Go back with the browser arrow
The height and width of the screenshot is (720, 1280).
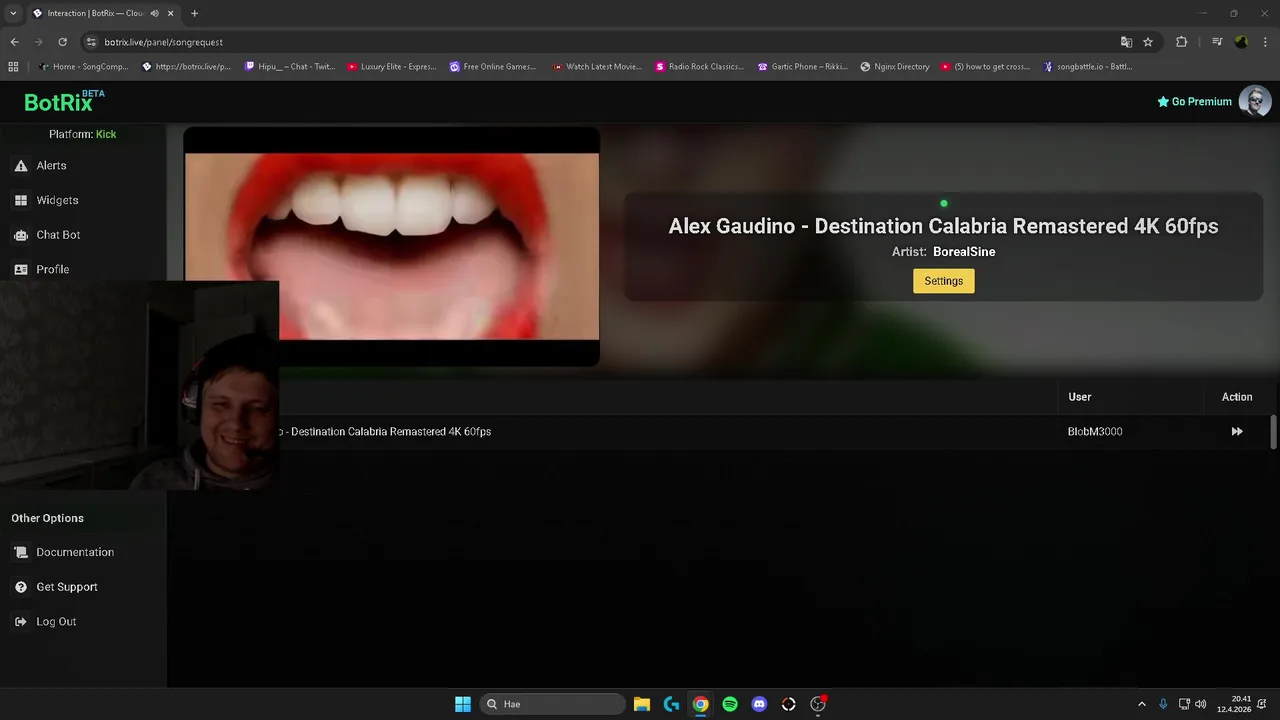14,42
